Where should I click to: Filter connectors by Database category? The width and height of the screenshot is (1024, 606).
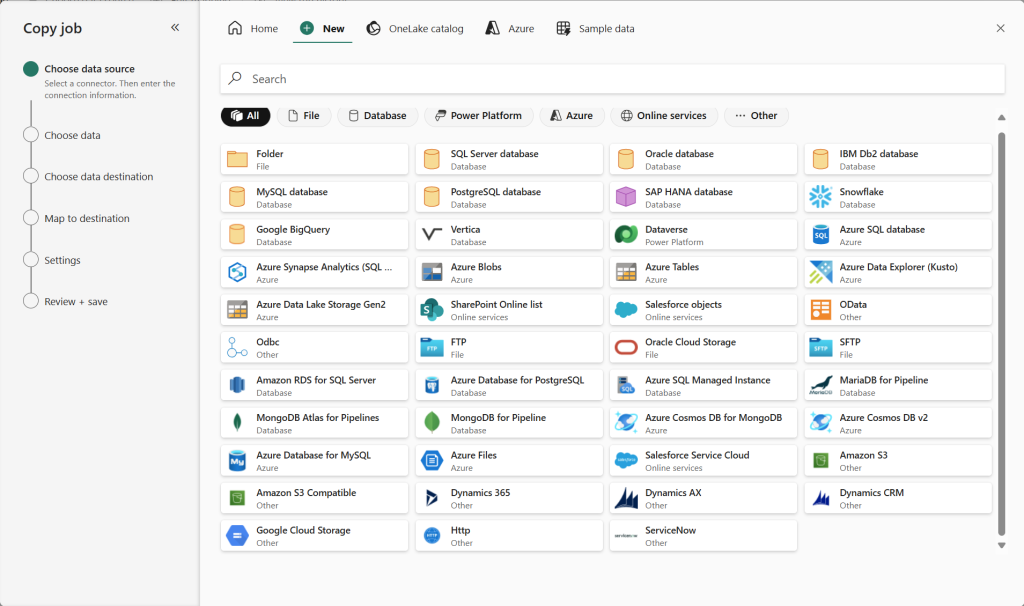(377, 116)
